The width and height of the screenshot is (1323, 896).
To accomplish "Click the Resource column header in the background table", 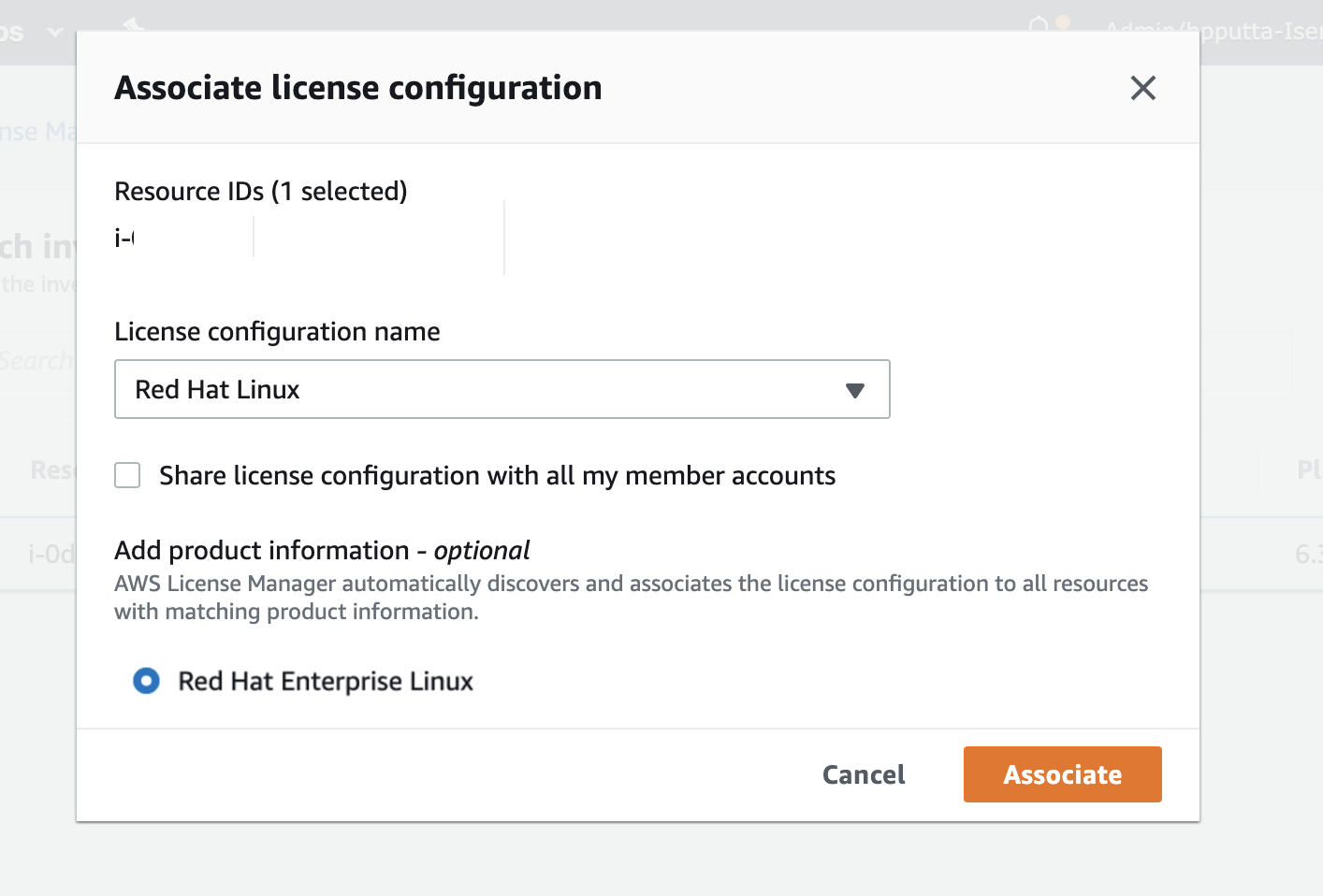I will click(51, 470).
